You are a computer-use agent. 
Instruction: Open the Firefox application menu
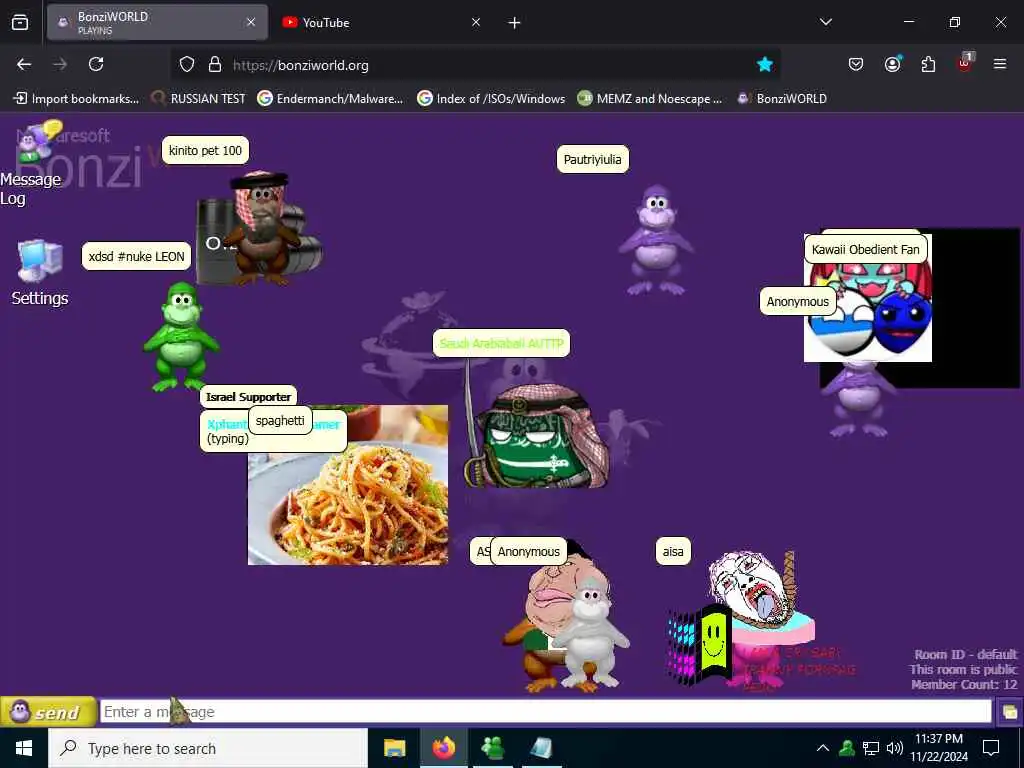tap(1000, 64)
